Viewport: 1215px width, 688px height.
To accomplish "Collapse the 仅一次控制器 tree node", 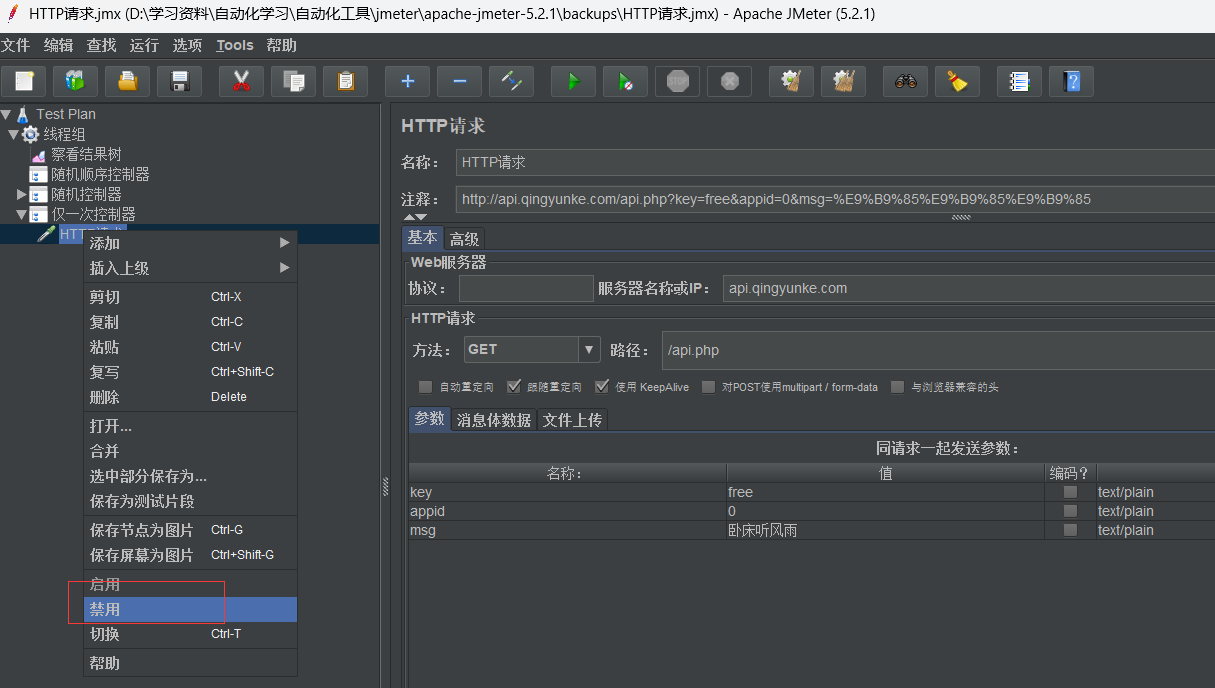I will pos(21,214).
